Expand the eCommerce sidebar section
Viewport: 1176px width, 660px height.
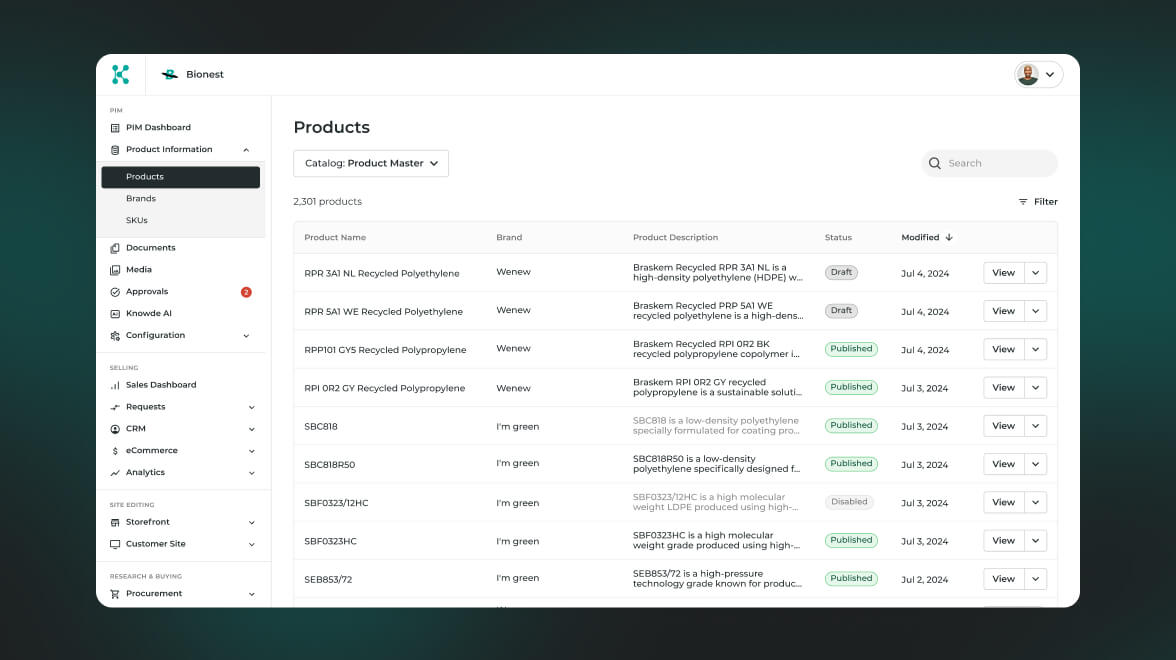tap(251, 451)
